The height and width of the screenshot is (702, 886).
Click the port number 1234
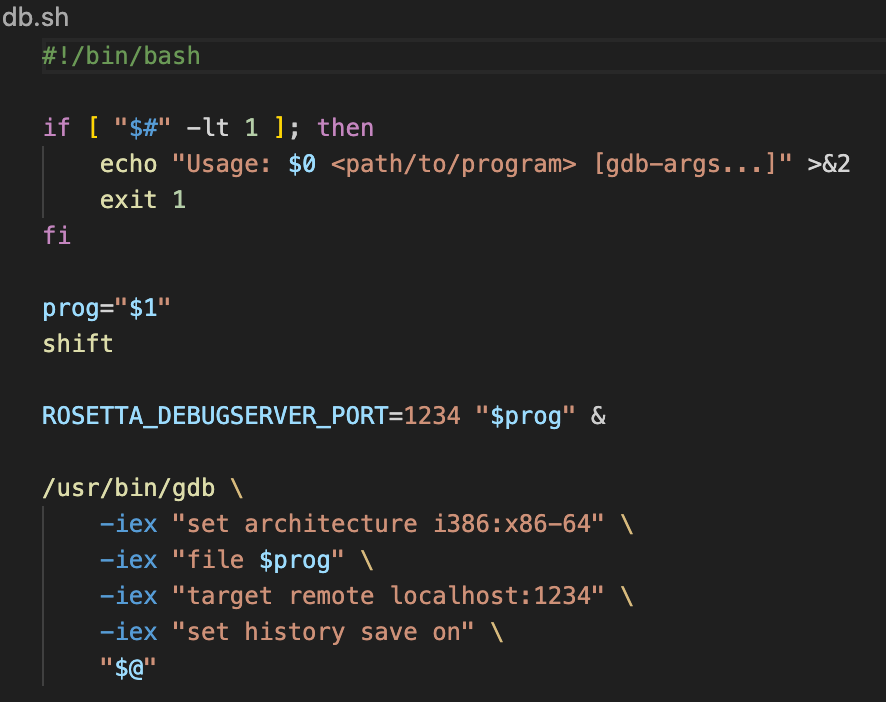[x=435, y=415]
